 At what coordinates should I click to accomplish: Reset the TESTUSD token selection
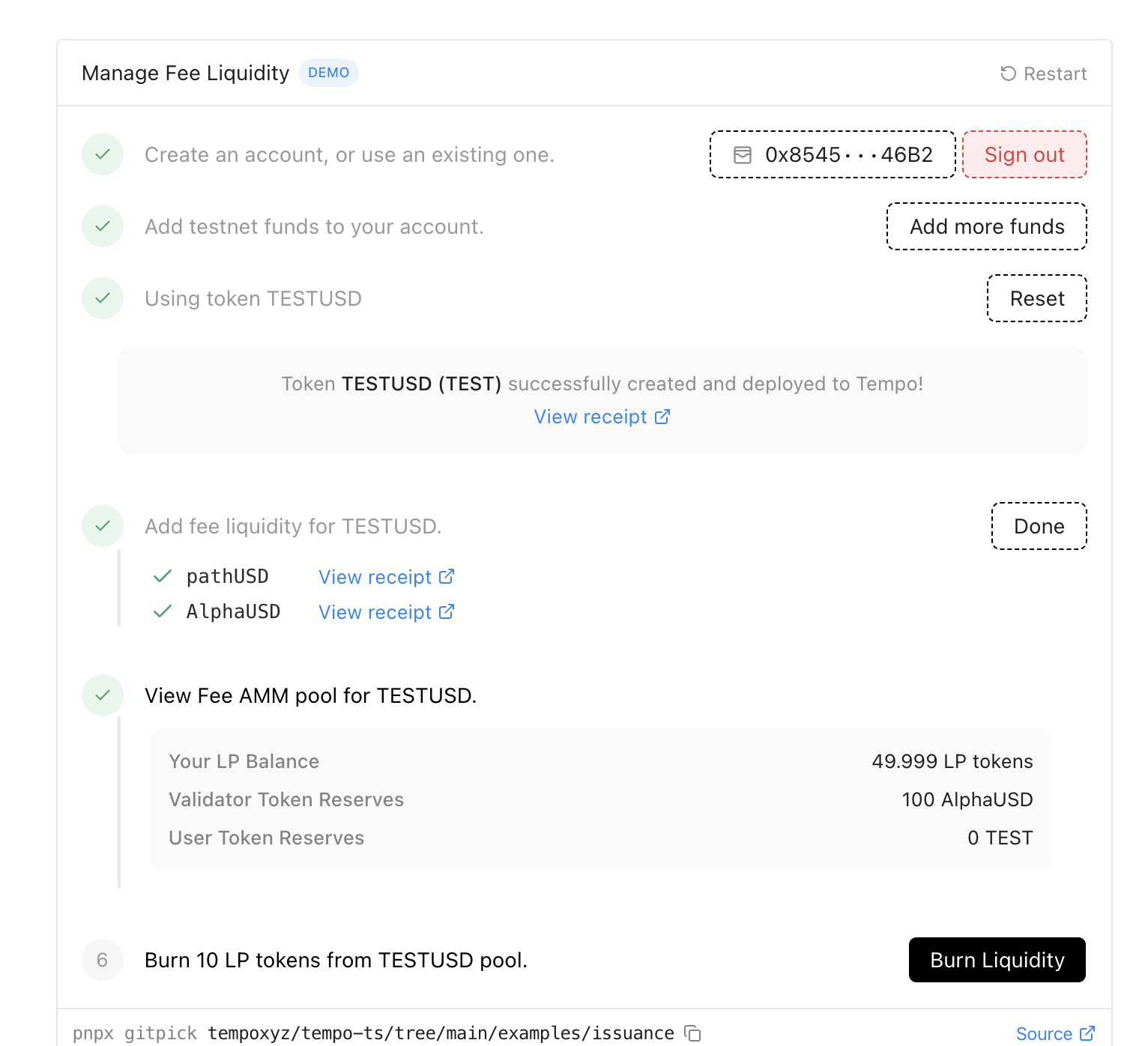pos(1036,298)
